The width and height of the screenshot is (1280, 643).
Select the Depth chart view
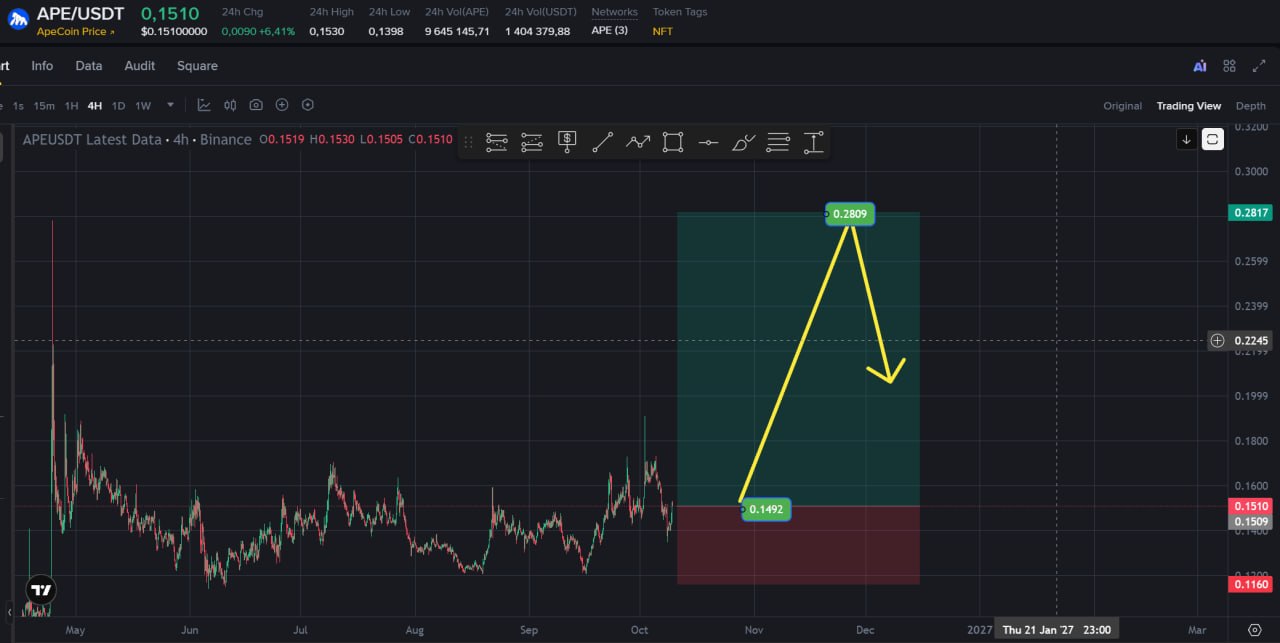click(x=1251, y=106)
